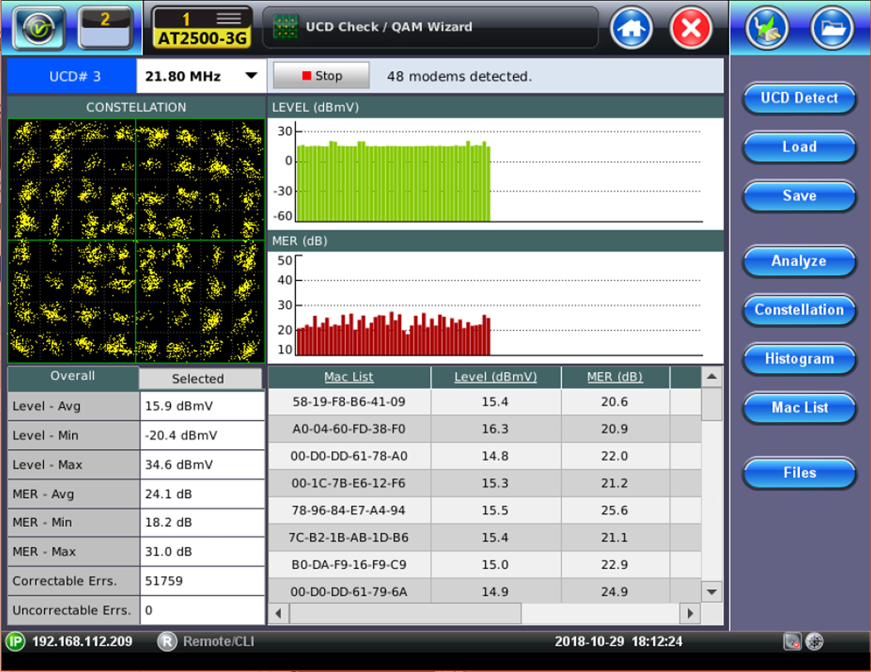Viewport: 871px width, 672px height.
Task: Select MAC row 00-1C-7B-E6-12-F6
Action: click(x=349, y=483)
